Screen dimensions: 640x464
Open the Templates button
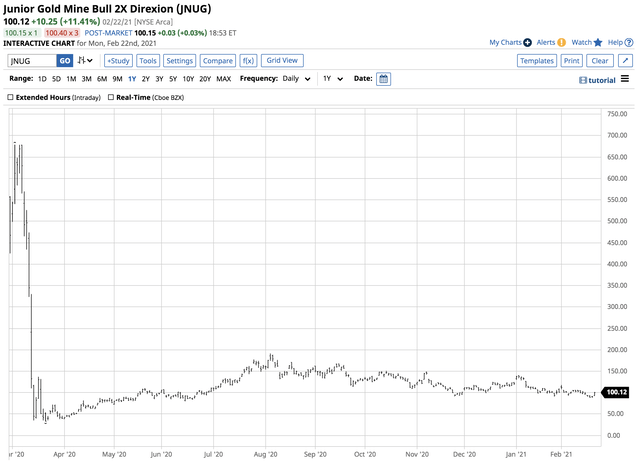point(537,61)
